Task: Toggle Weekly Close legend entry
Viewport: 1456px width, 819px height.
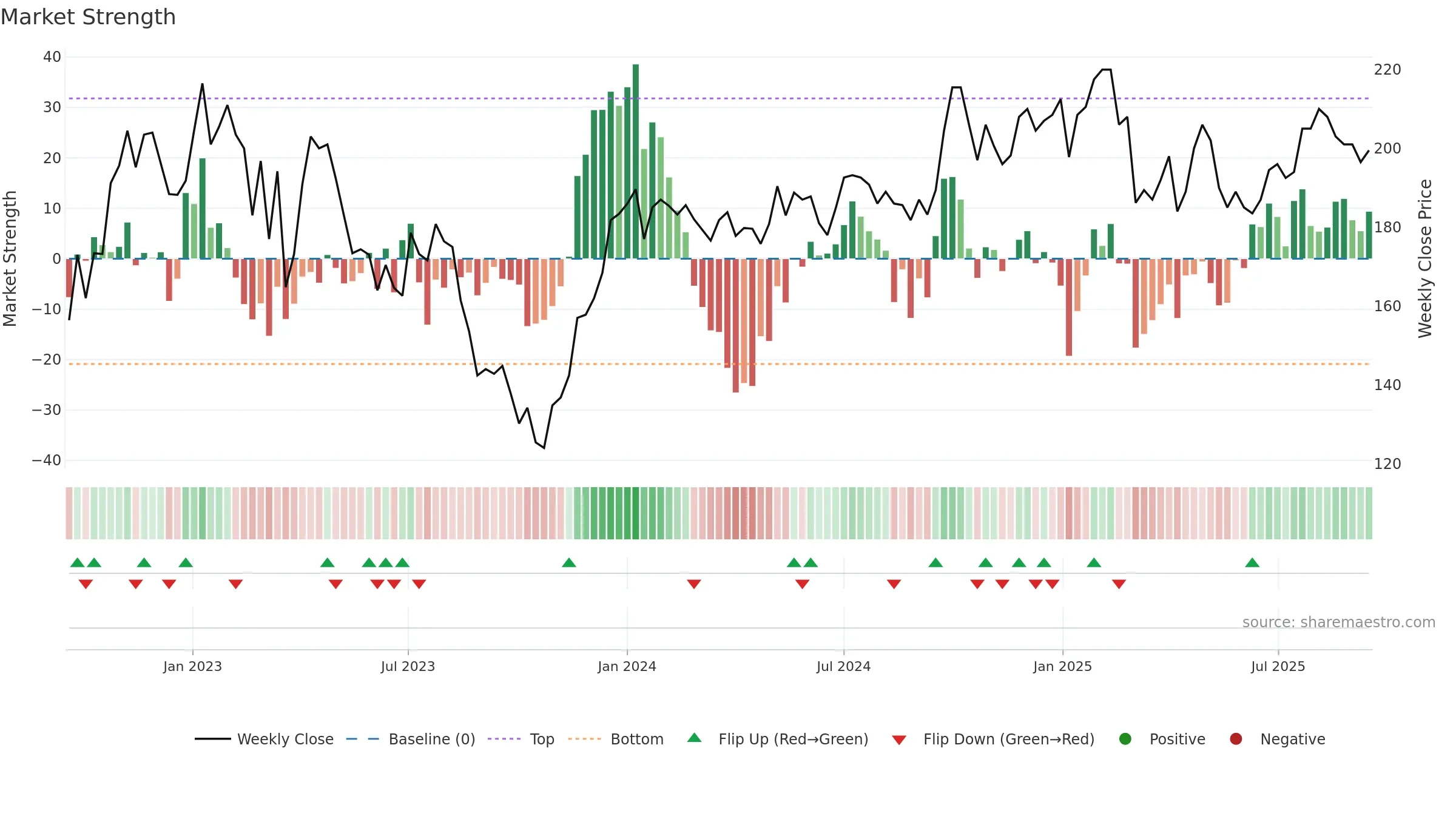Action: point(264,739)
